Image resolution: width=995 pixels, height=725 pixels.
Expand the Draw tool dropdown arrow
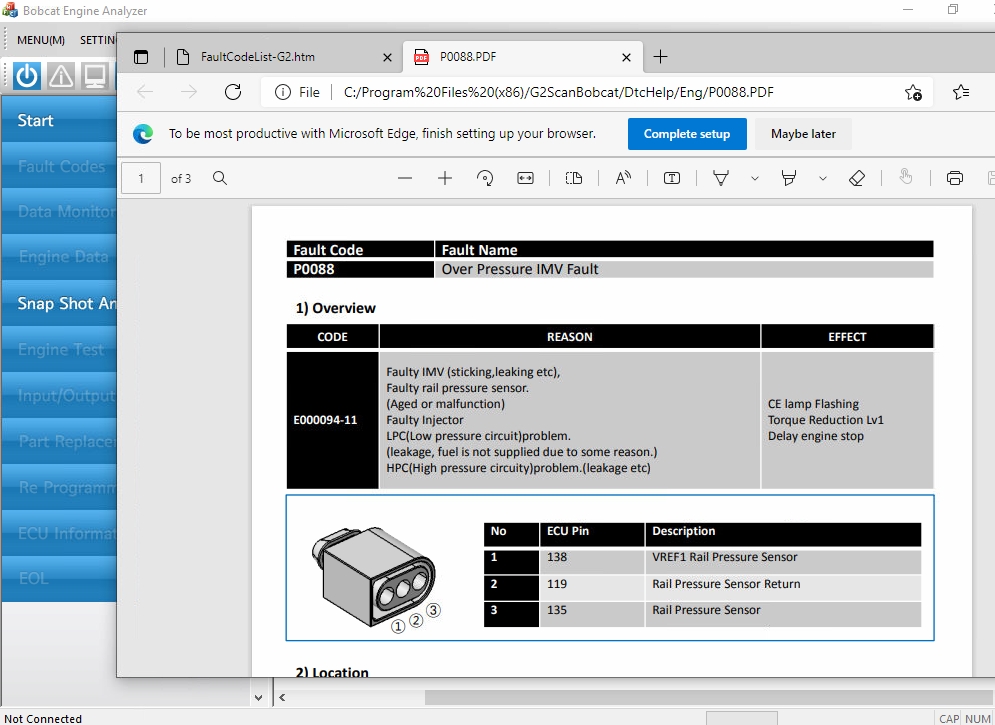pyautogui.click(x=754, y=178)
